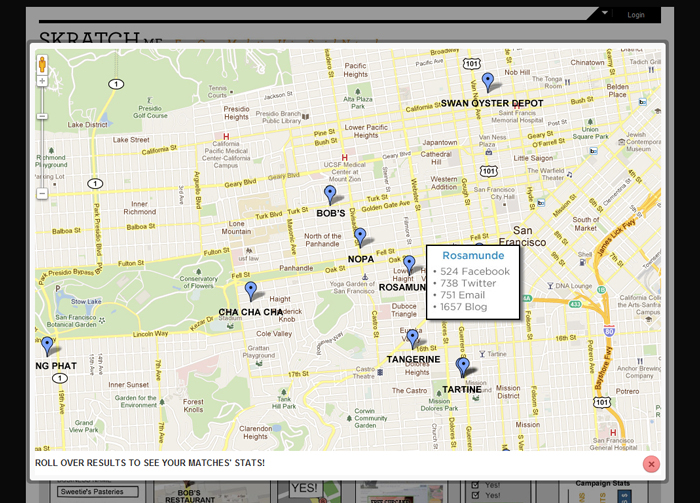
Task: Open the Rosamunde title link in popup
Action: click(x=473, y=255)
